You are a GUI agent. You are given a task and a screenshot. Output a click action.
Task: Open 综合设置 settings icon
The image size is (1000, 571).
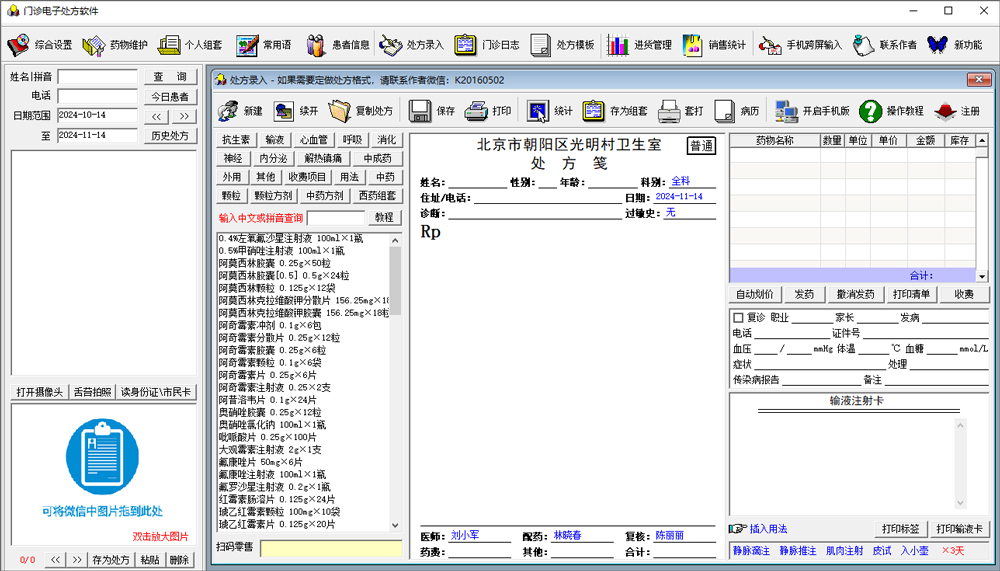19,45
